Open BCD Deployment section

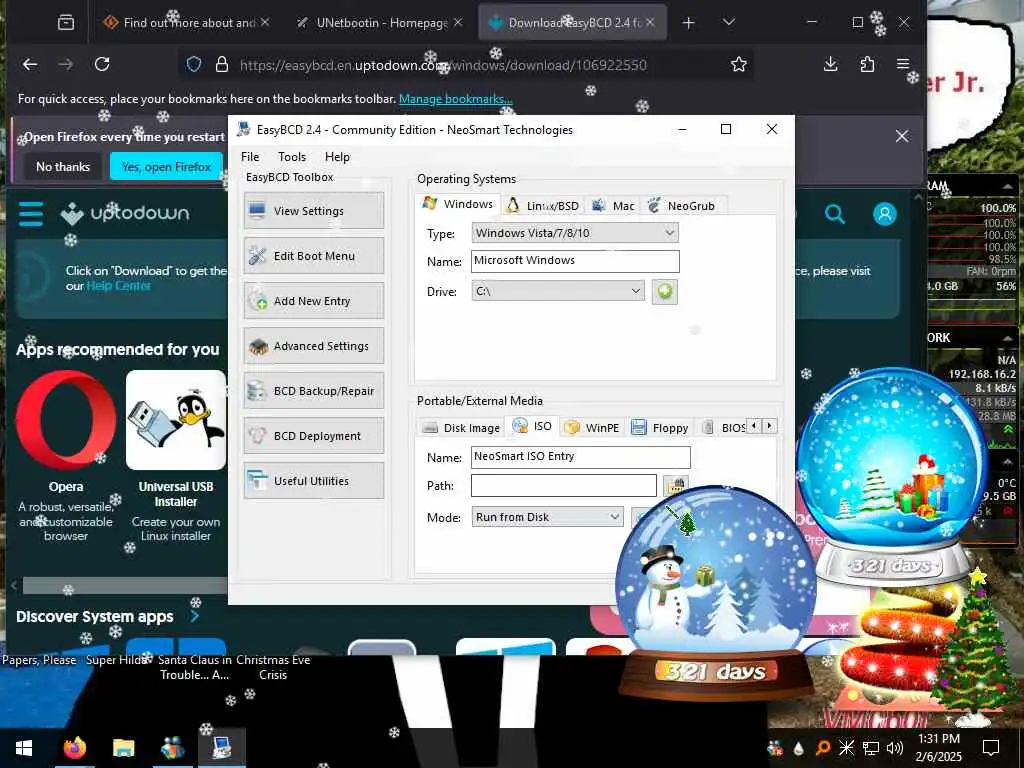(x=313, y=436)
